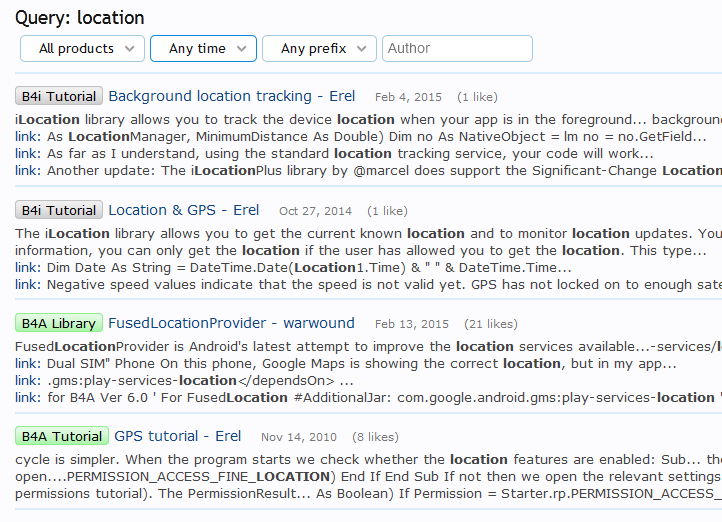Expand the Any time filter

coord(203,48)
